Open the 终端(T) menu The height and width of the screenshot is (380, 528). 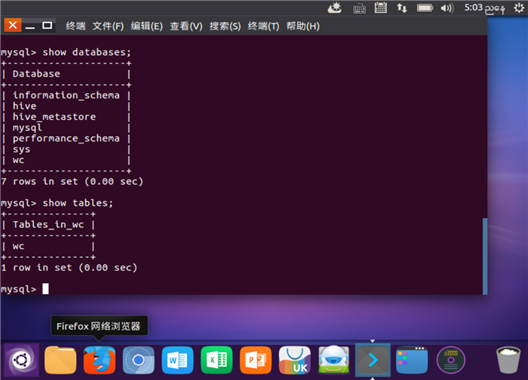264,26
